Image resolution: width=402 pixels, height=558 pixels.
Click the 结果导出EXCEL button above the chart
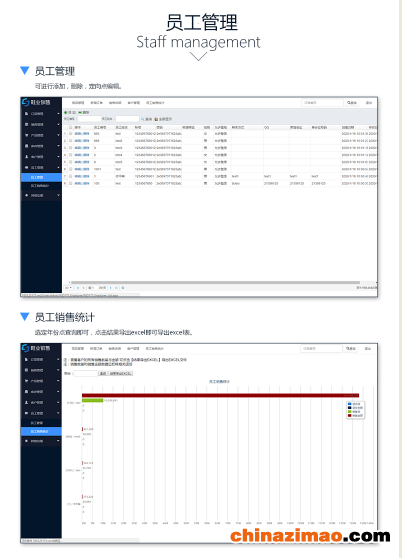click(120, 373)
